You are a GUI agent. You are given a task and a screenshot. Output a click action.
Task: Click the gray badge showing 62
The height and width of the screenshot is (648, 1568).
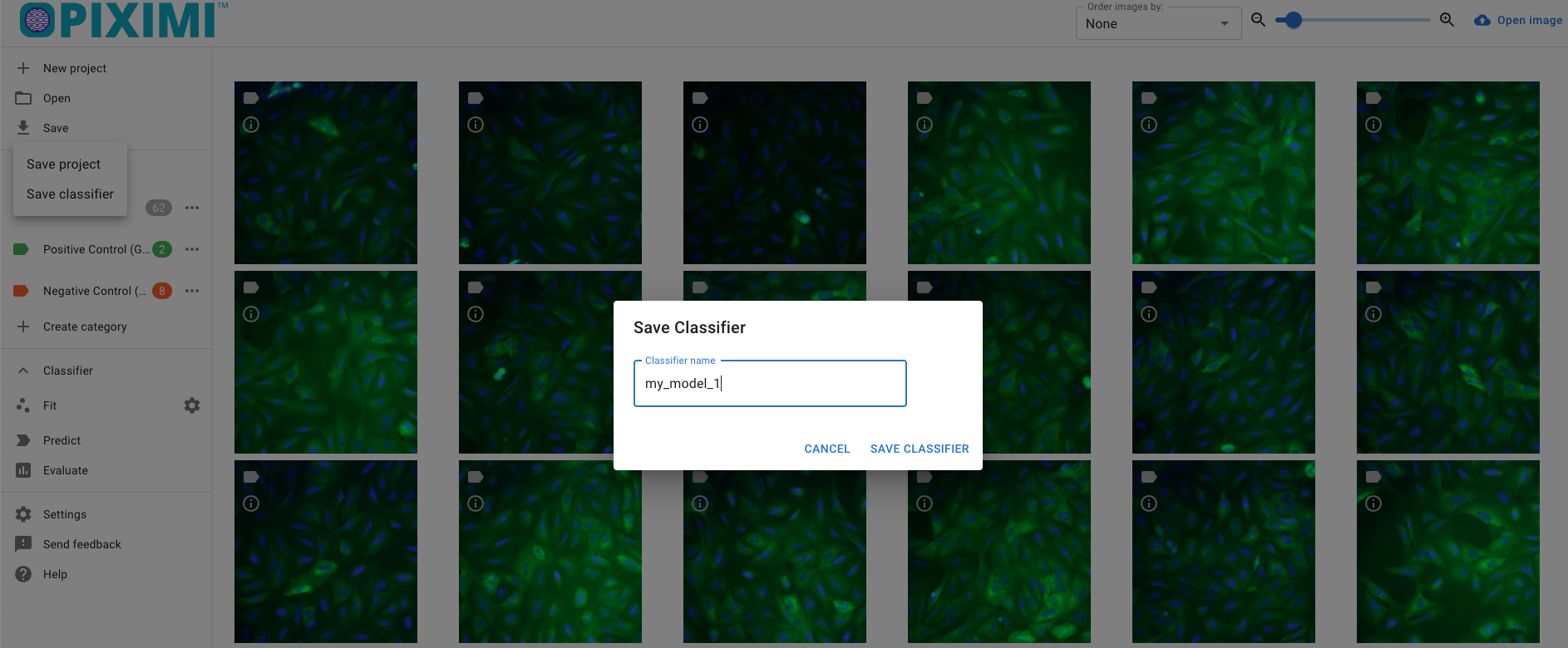(x=159, y=208)
